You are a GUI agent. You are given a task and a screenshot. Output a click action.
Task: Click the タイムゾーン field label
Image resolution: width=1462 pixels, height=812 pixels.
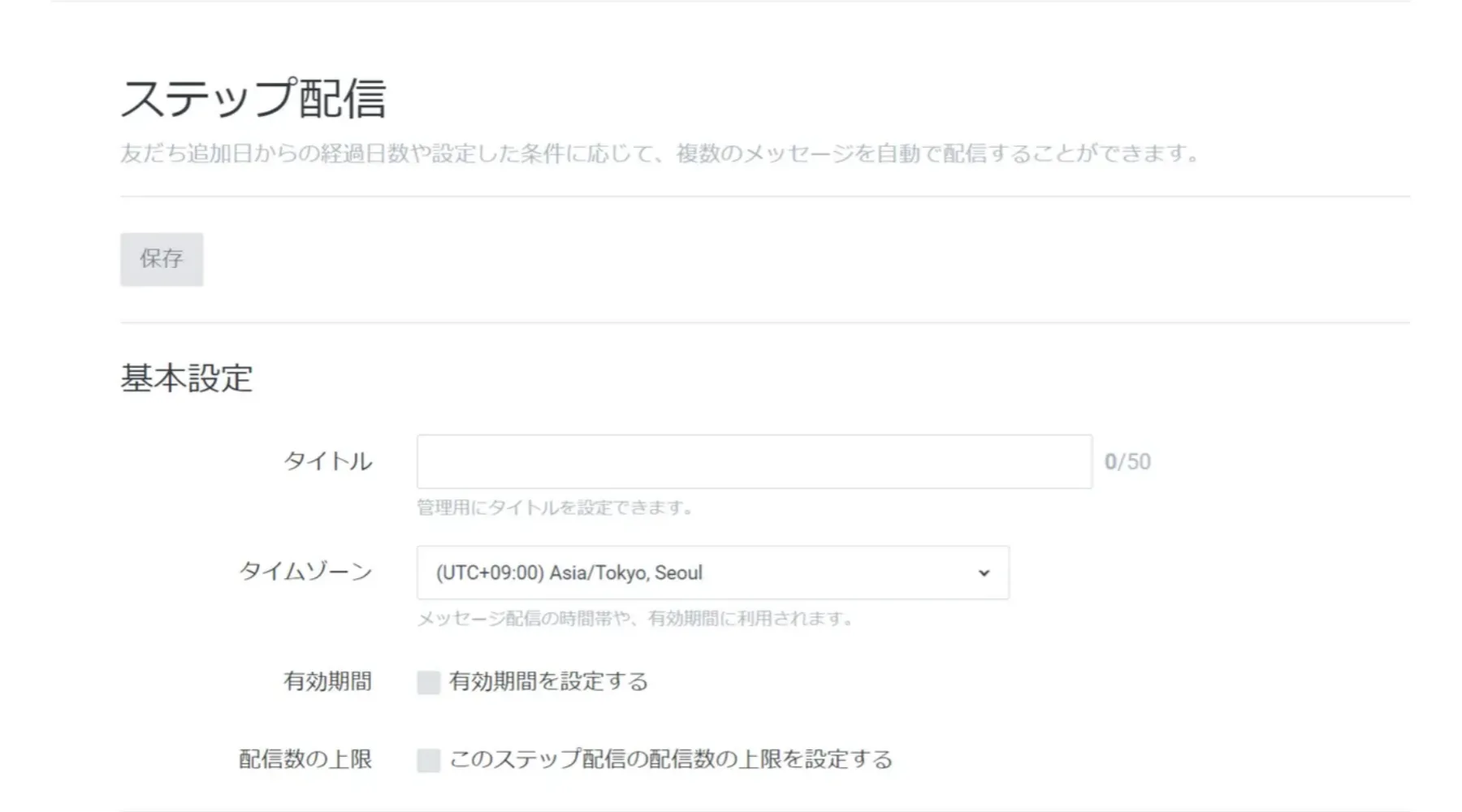[305, 572]
